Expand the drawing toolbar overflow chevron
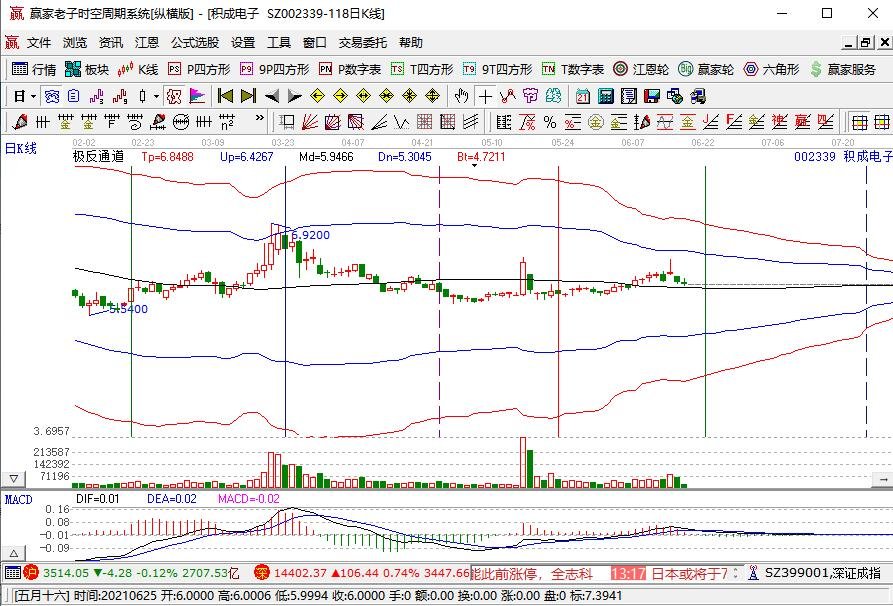 coord(260,118)
